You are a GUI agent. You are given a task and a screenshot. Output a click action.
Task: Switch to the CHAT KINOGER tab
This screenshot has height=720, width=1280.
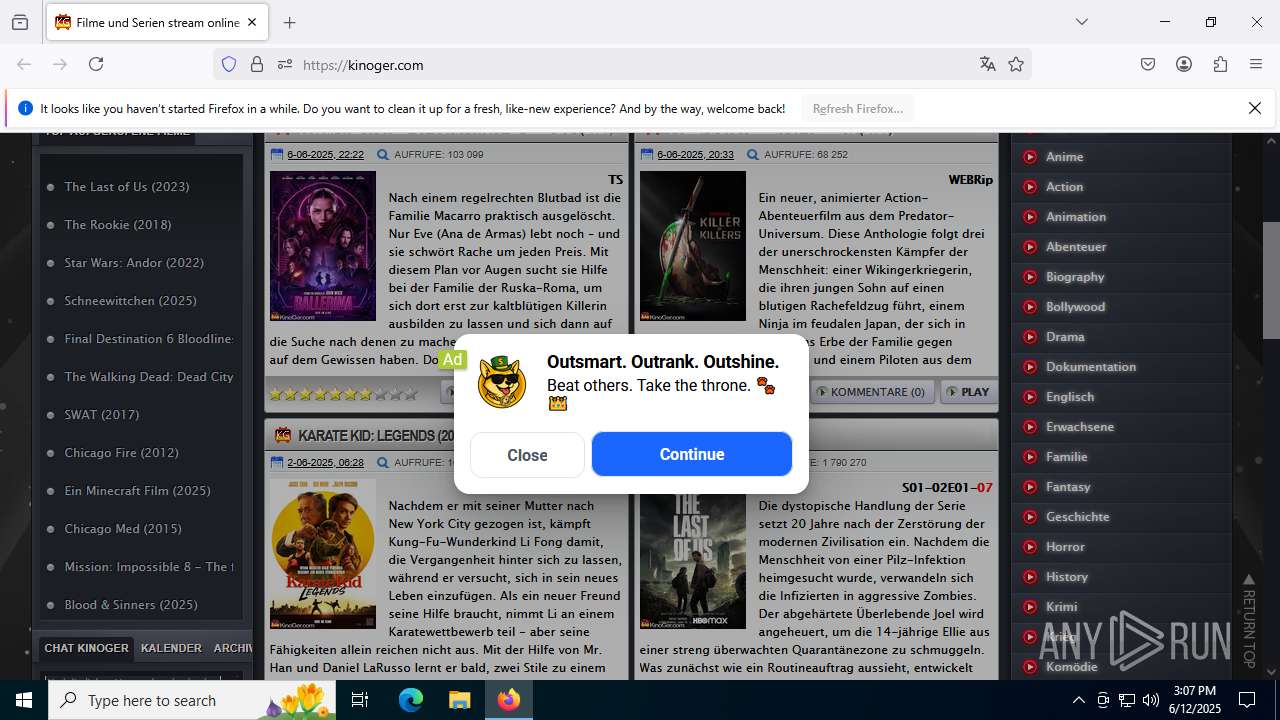click(86, 648)
